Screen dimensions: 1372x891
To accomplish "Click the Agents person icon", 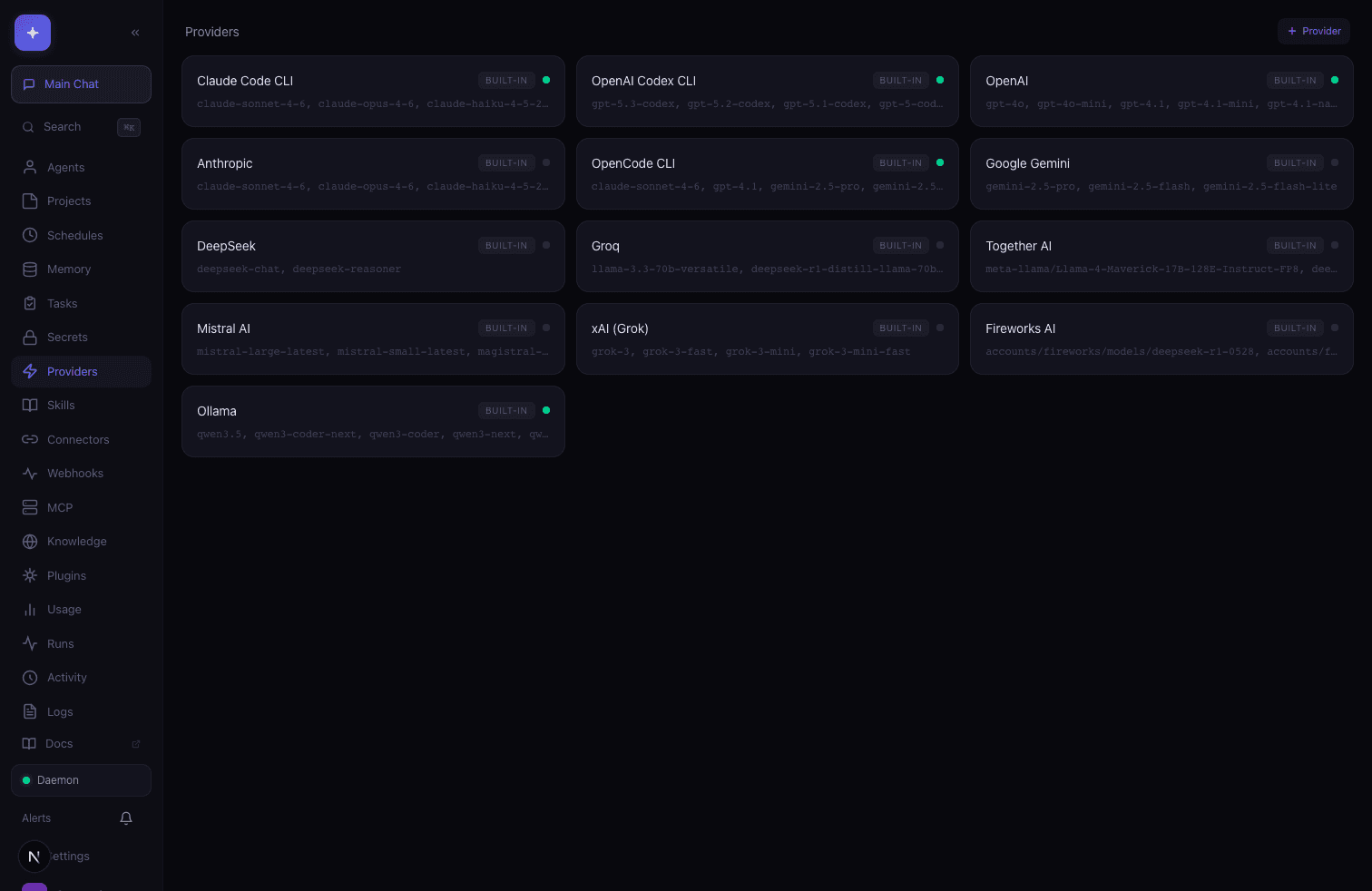I will tap(30, 167).
